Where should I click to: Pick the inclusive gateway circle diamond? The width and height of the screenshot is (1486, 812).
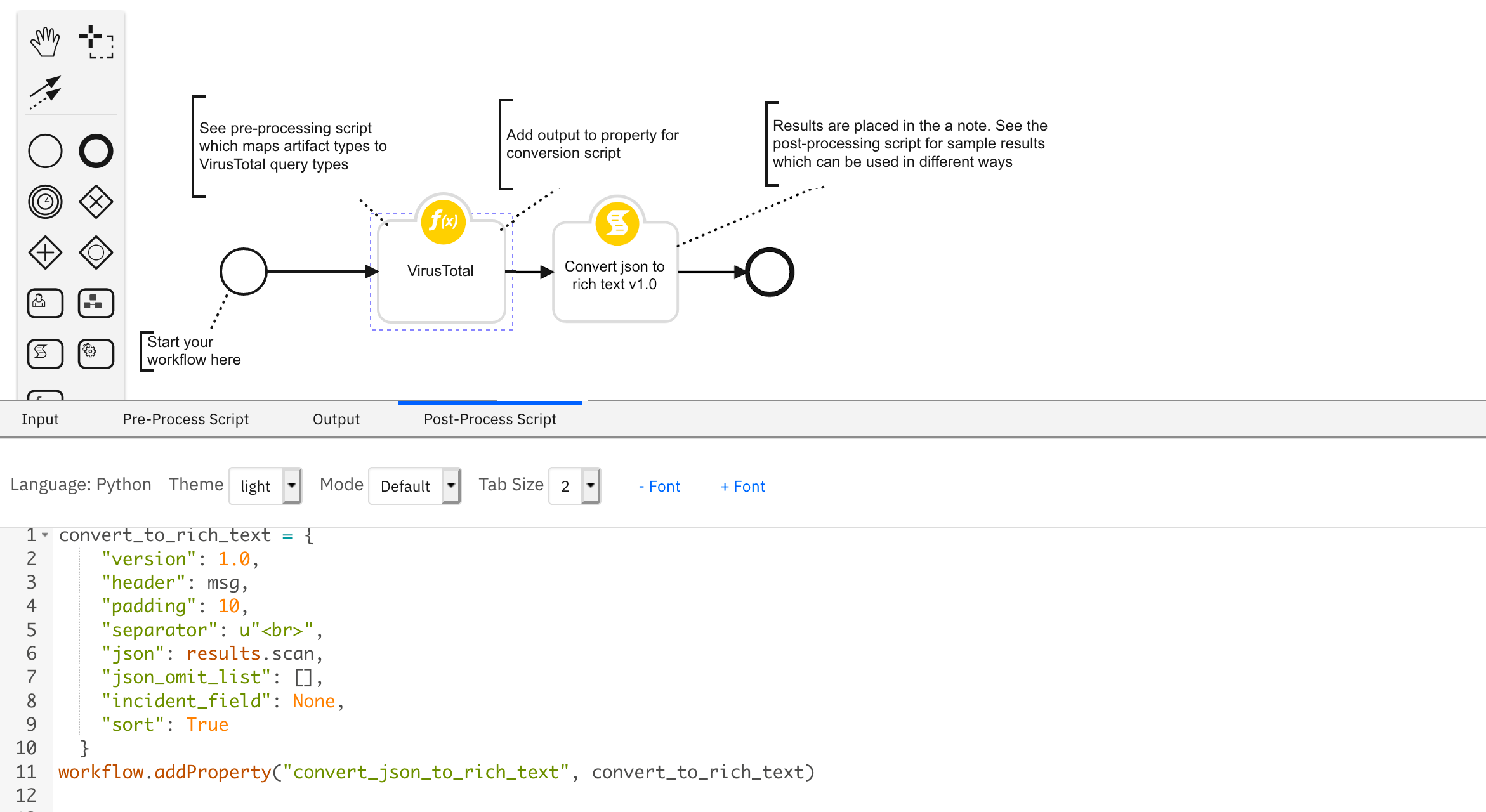click(x=96, y=252)
